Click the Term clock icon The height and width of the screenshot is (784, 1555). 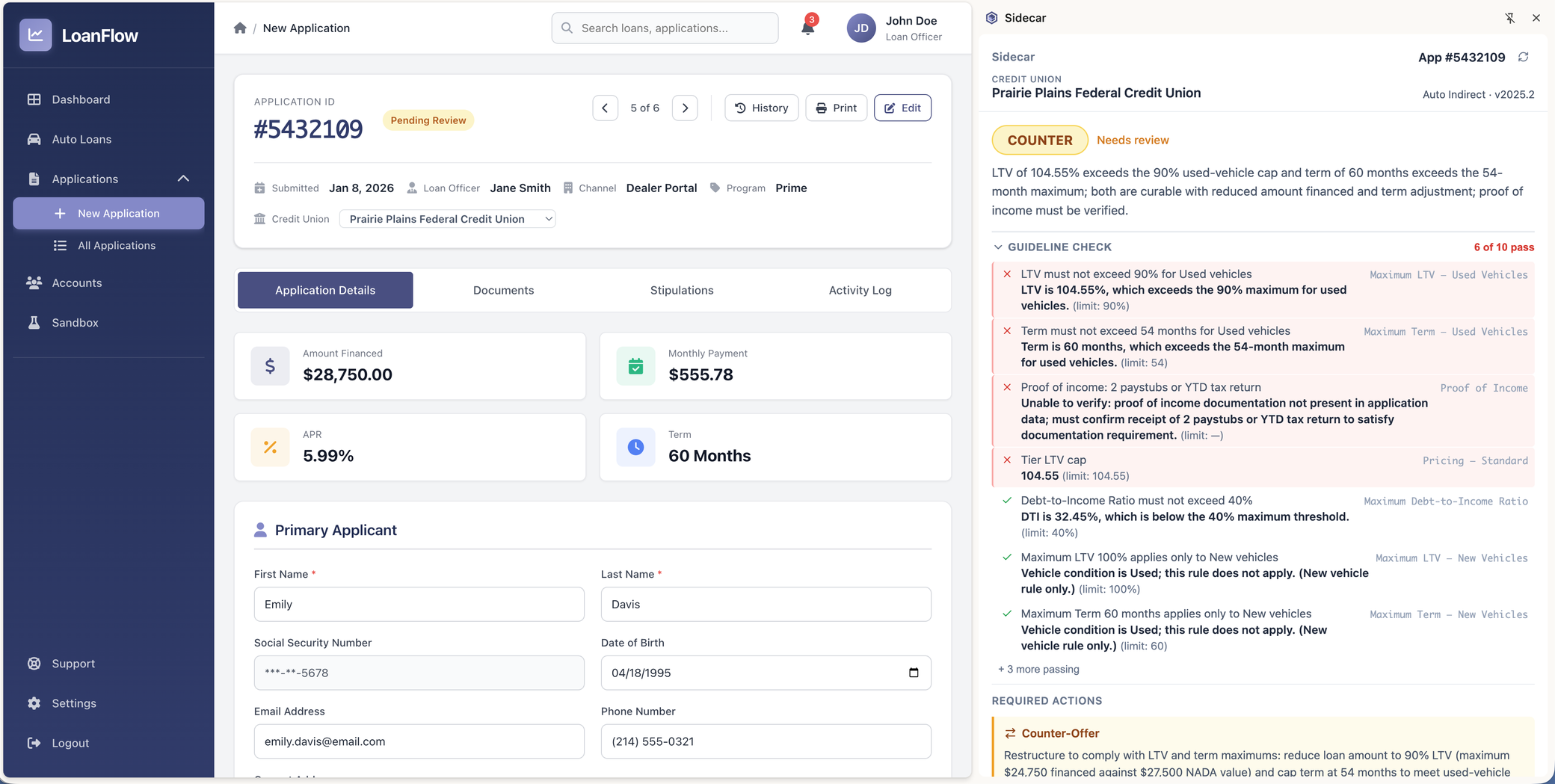tap(635, 447)
